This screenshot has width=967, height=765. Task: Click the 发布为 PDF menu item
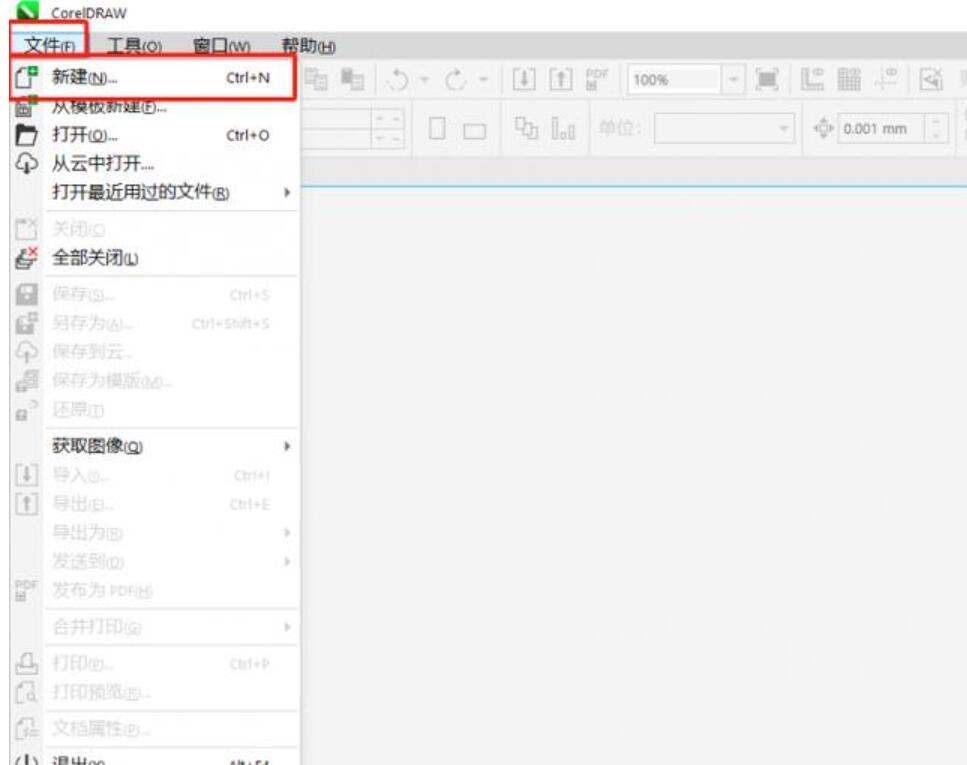tap(154, 590)
